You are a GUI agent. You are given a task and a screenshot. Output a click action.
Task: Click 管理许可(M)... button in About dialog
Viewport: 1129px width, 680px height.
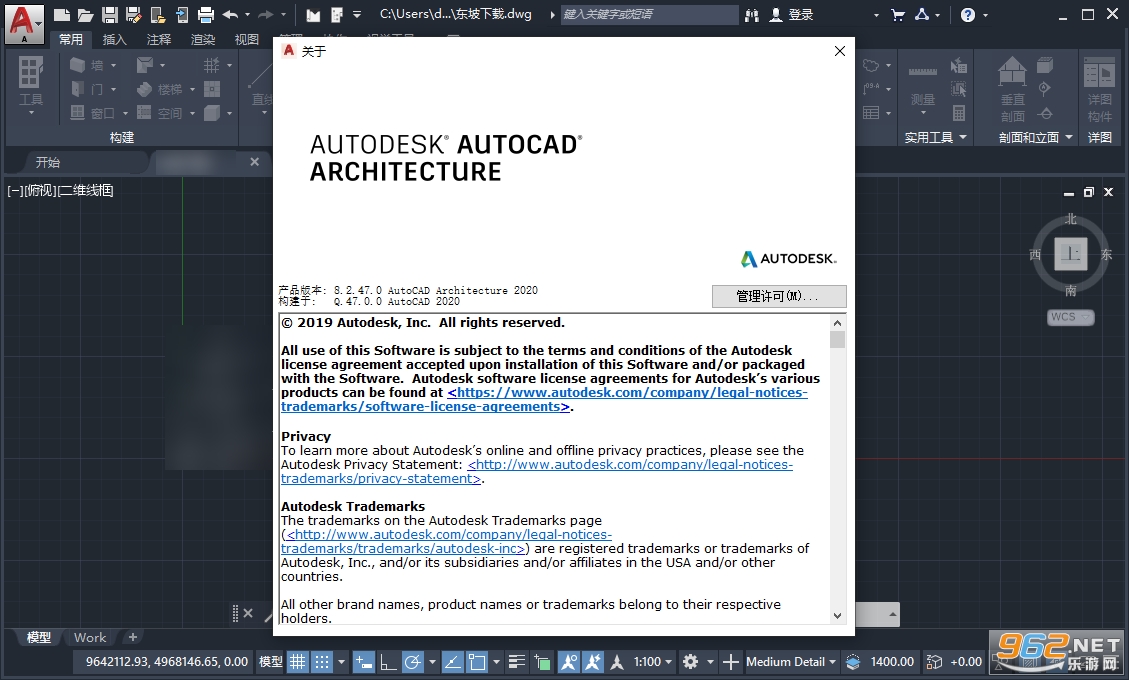click(x=779, y=296)
